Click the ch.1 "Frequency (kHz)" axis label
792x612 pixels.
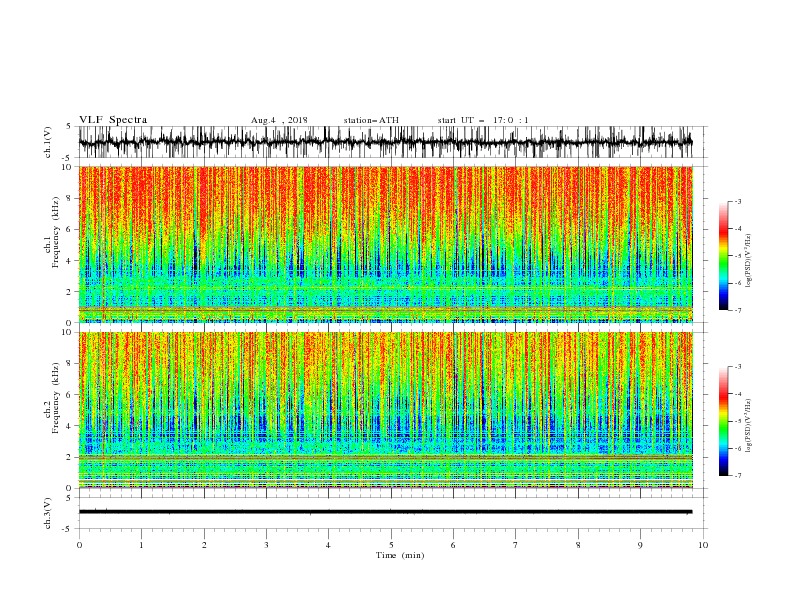pyautogui.click(x=56, y=230)
